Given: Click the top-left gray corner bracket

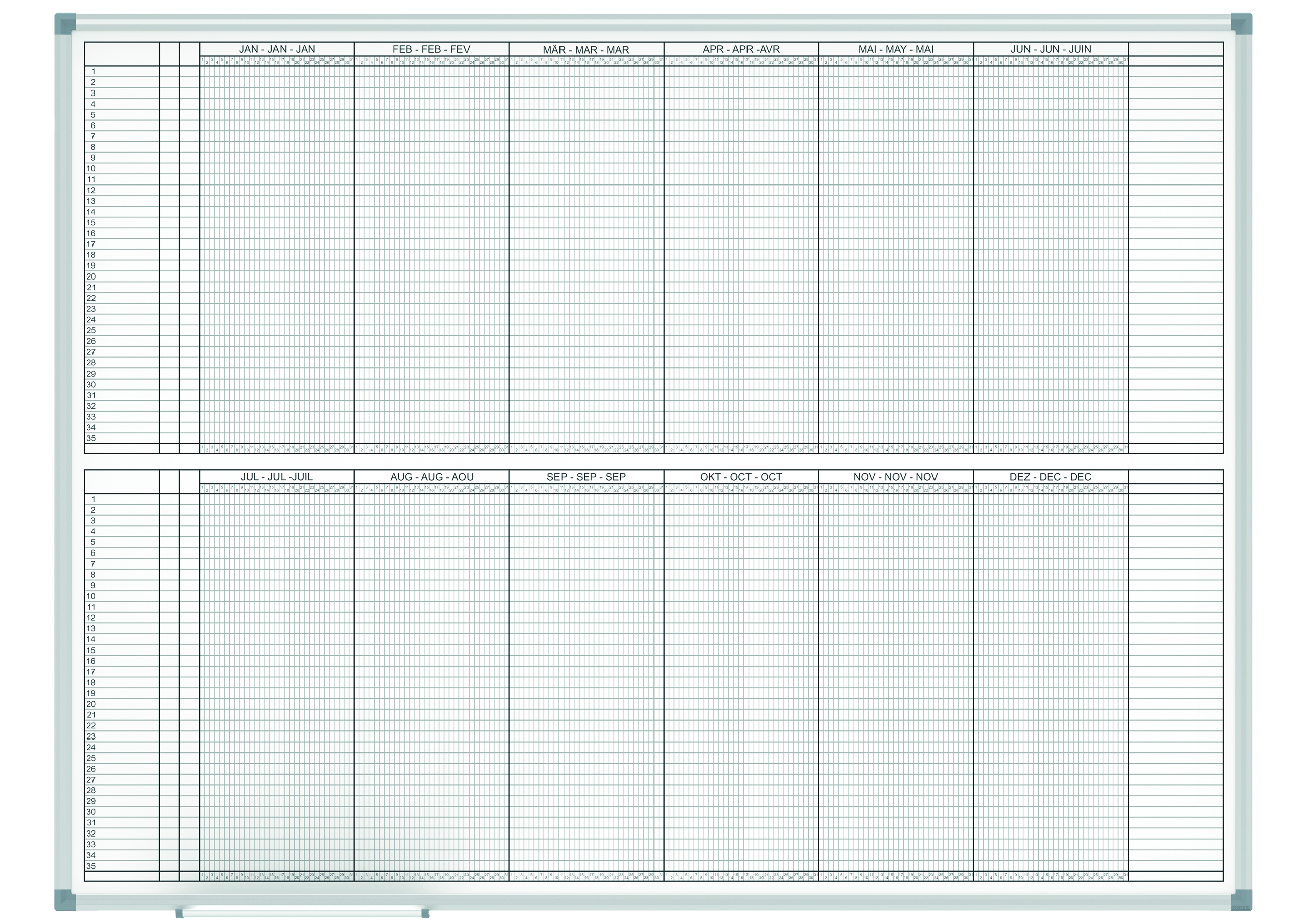Looking at the screenshot, I should (x=65, y=23).
